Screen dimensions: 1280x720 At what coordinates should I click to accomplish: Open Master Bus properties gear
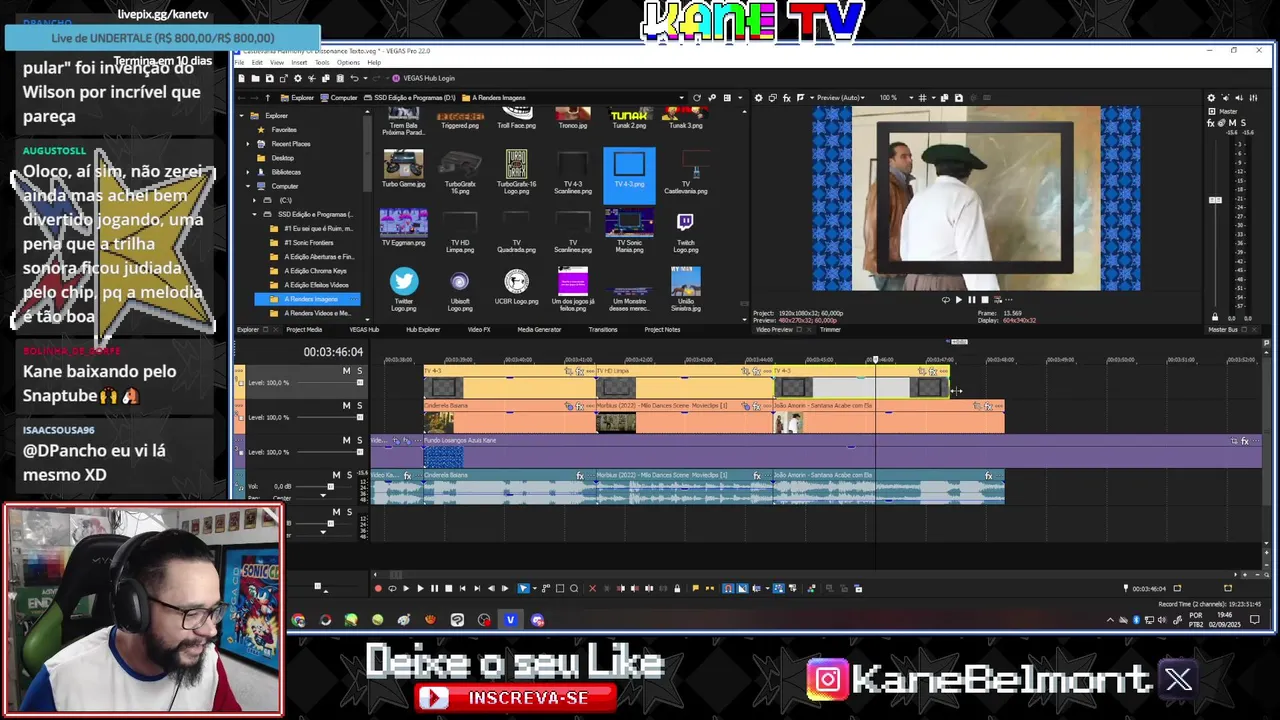click(1211, 98)
